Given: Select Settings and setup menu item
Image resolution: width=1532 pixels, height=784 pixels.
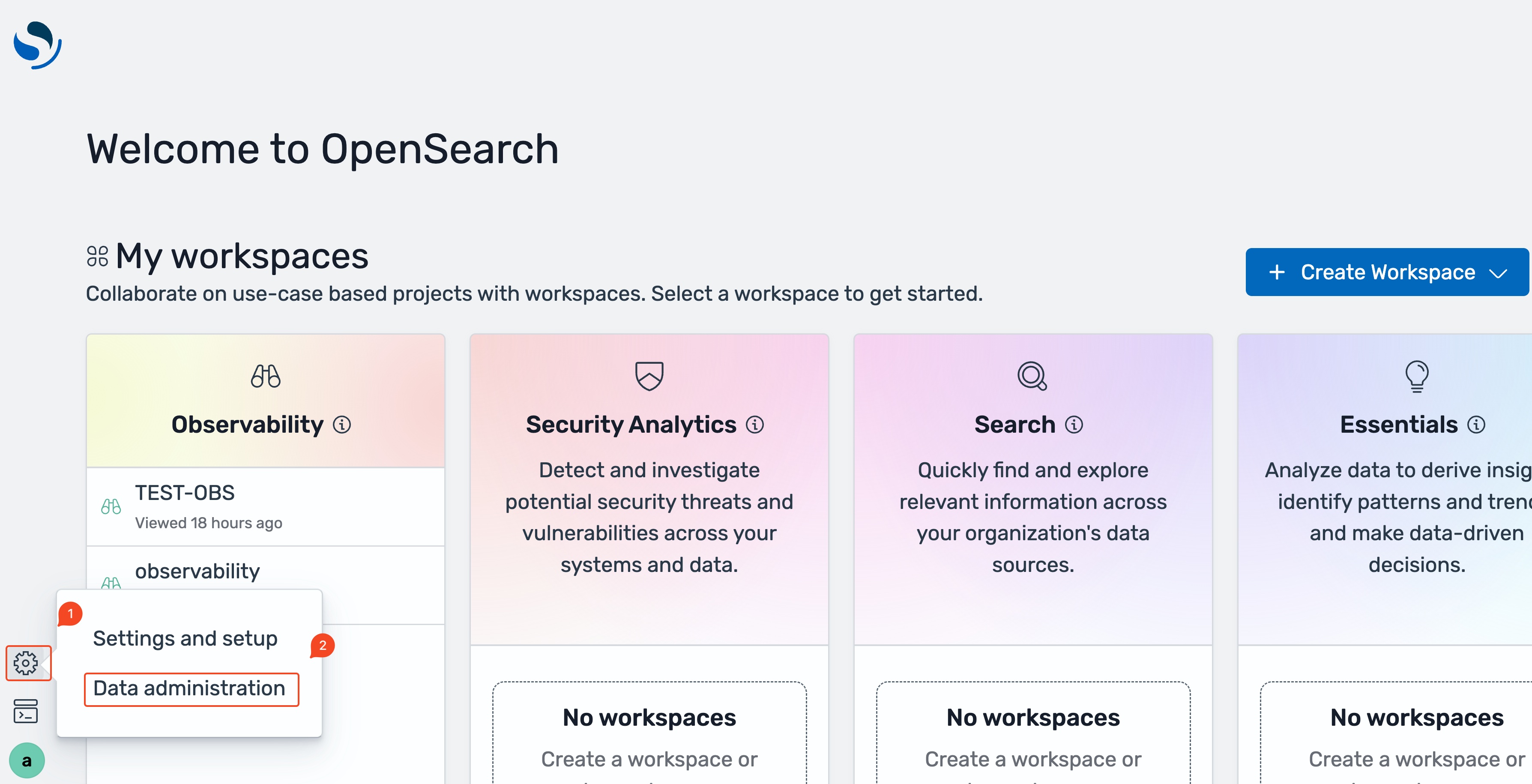Looking at the screenshot, I should click(185, 638).
